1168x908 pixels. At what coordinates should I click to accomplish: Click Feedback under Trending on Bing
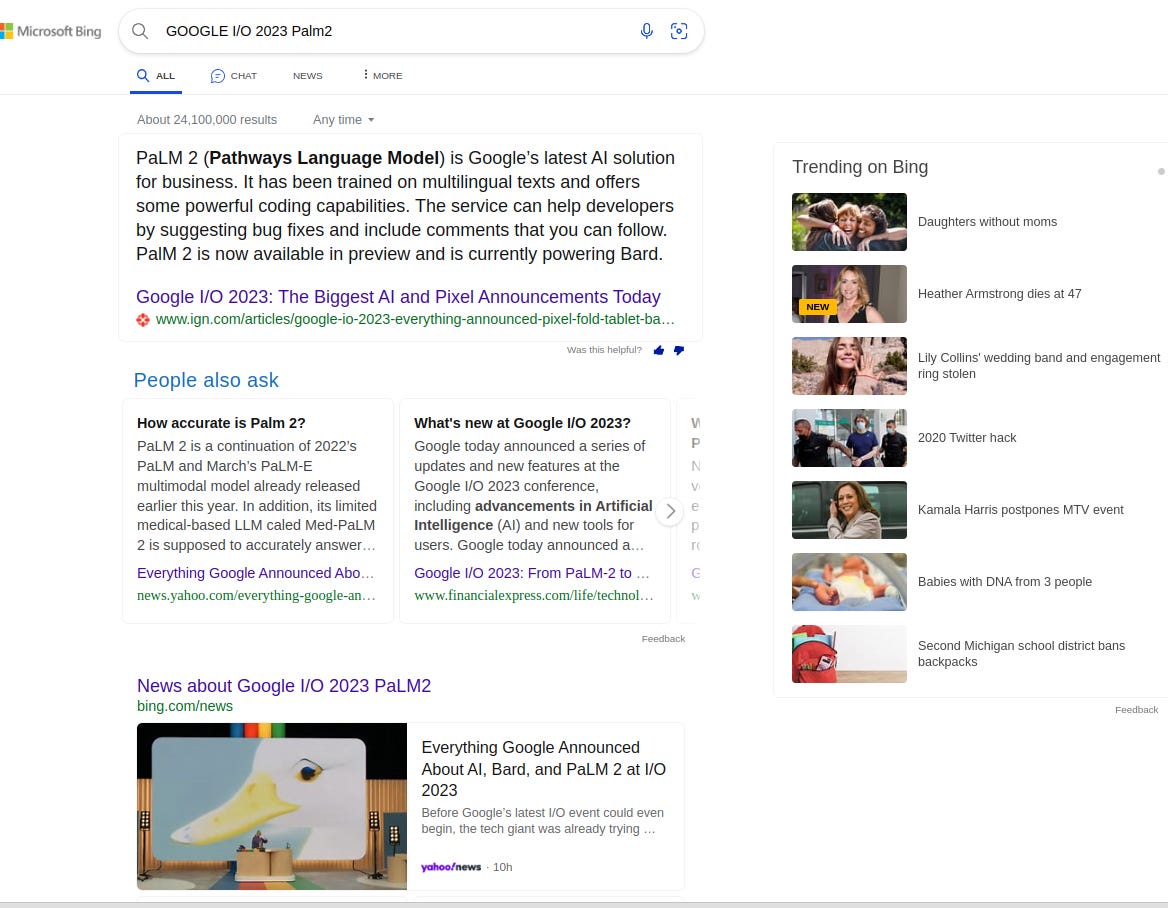(1136, 710)
